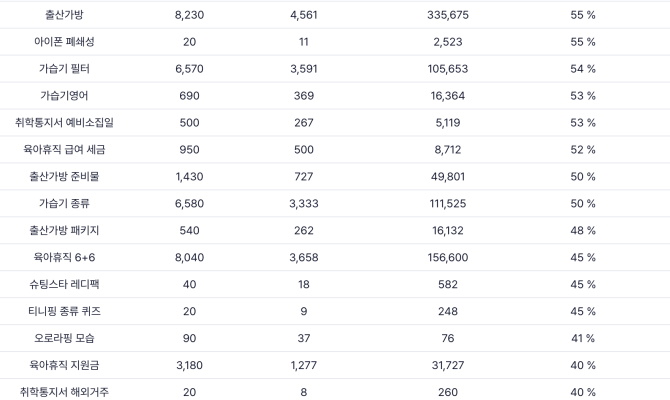Viewport: 670px width, 400px height.
Task: Select the 아이폰 폐쇄성 keyword
Action: coord(66,42)
